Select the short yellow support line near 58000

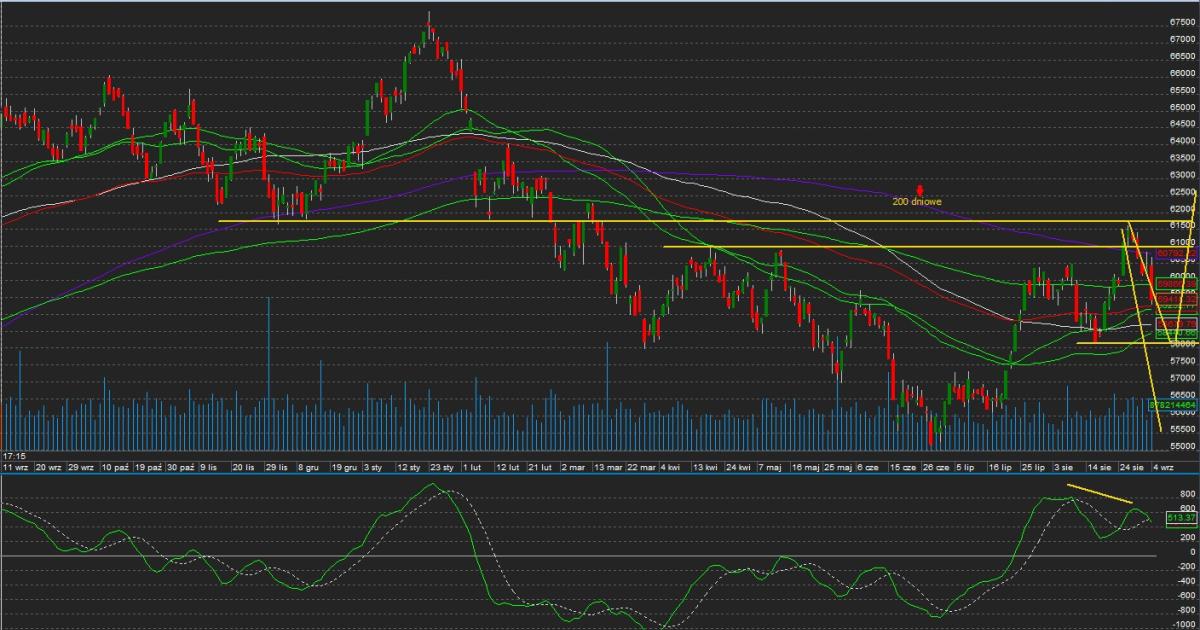pos(1110,343)
